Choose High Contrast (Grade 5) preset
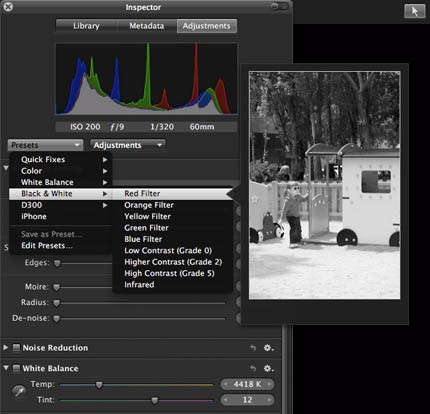 click(x=172, y=273)
